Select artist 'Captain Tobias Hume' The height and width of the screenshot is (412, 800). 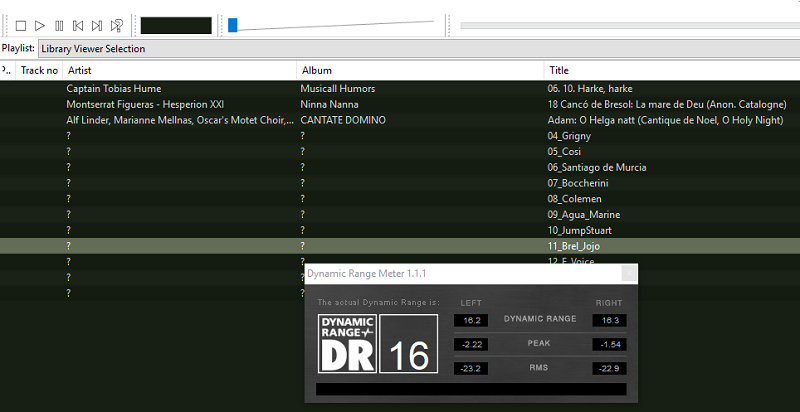coord(114,89)
